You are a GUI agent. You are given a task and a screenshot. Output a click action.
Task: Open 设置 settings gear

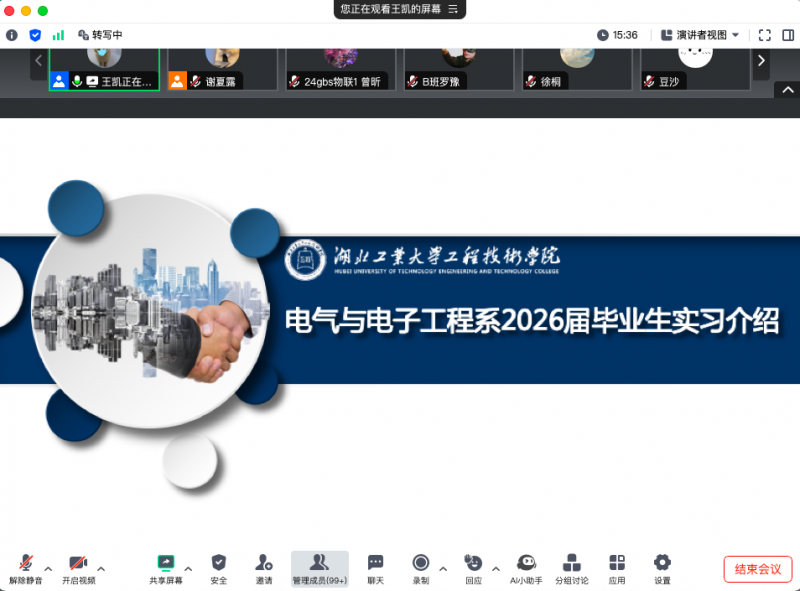click(x=662, y=568)
